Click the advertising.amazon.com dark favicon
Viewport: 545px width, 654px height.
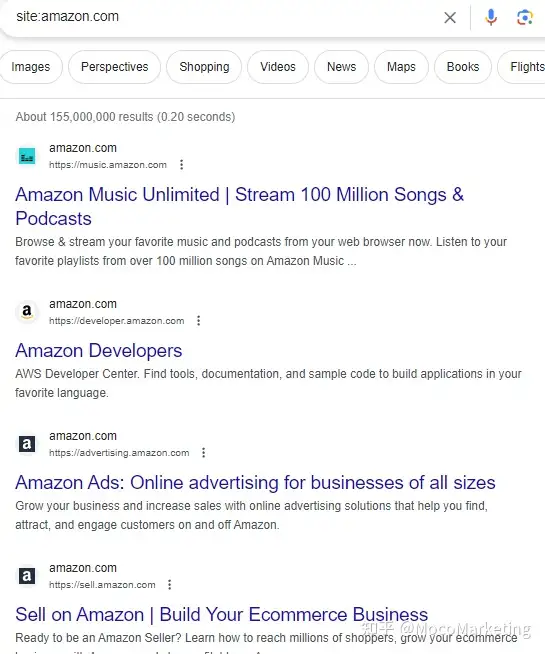[27, 444]
